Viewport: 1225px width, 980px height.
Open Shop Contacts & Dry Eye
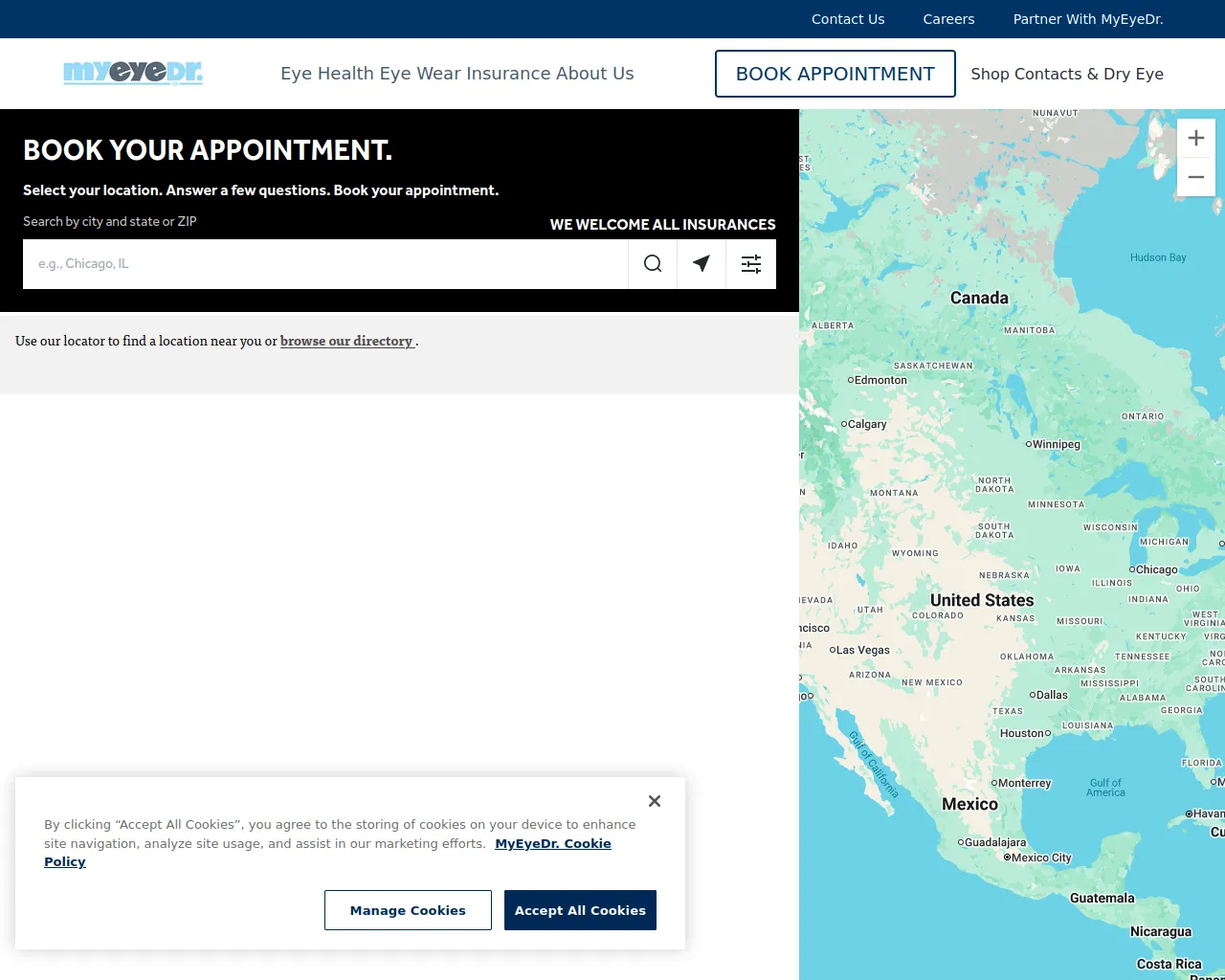tap(1067, 74)
